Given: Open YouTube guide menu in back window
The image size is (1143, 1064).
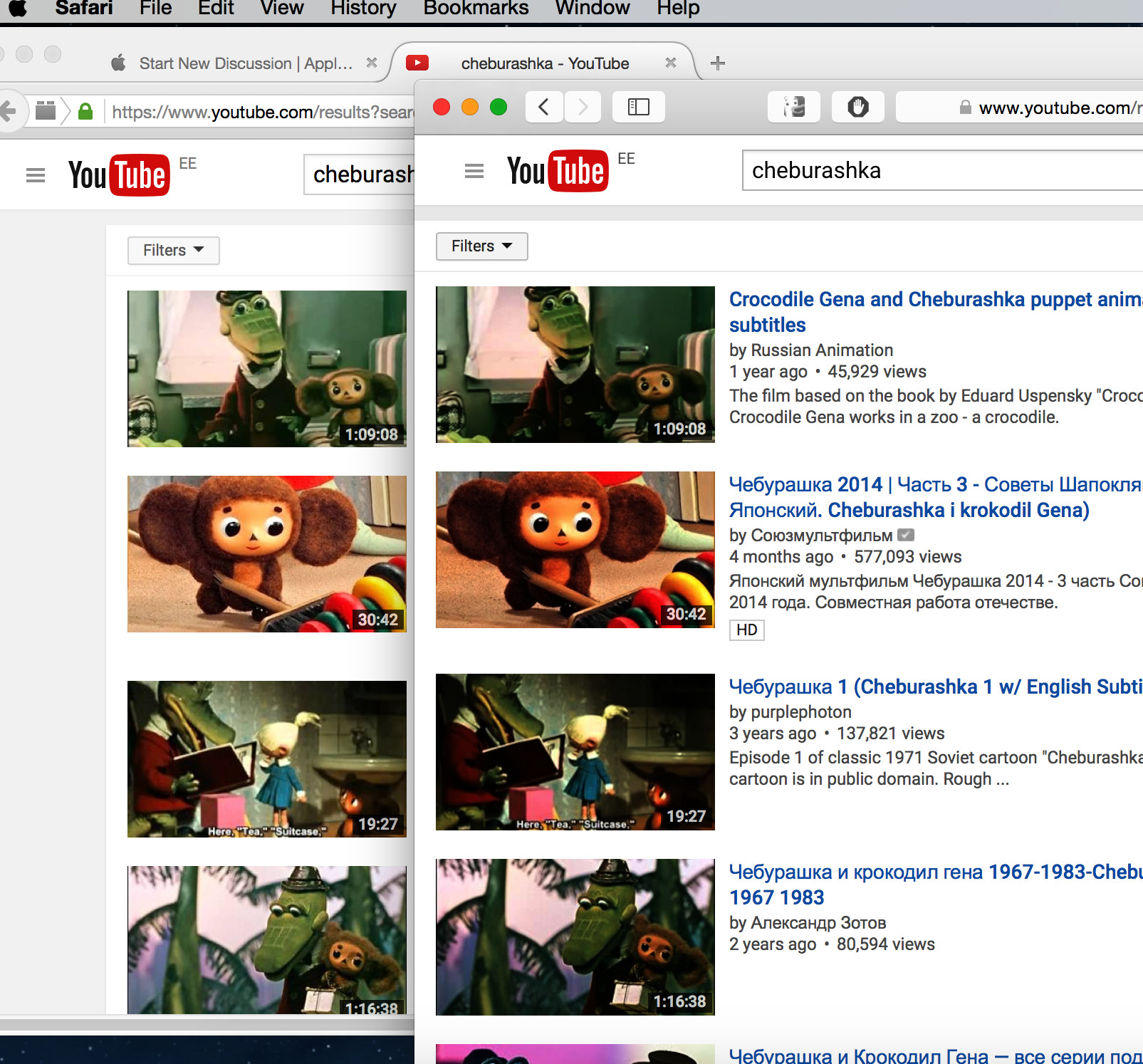Looking at the screenshot, I should 36,175.
